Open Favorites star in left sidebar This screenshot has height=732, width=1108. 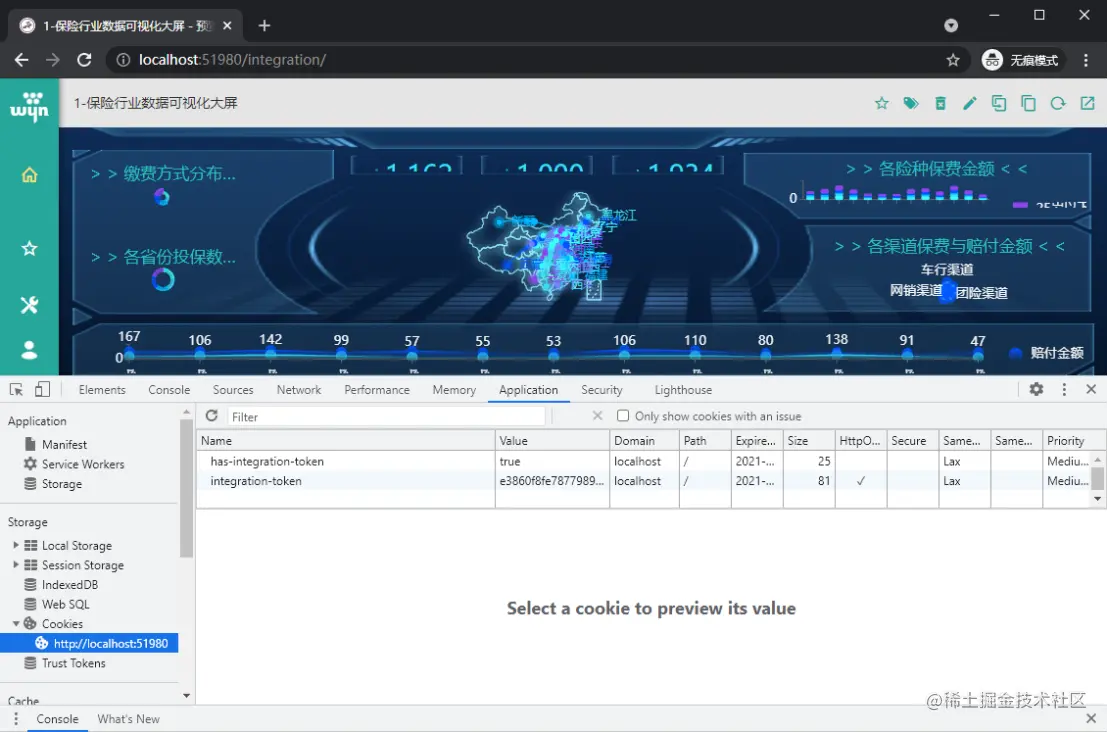click(29, 249)
